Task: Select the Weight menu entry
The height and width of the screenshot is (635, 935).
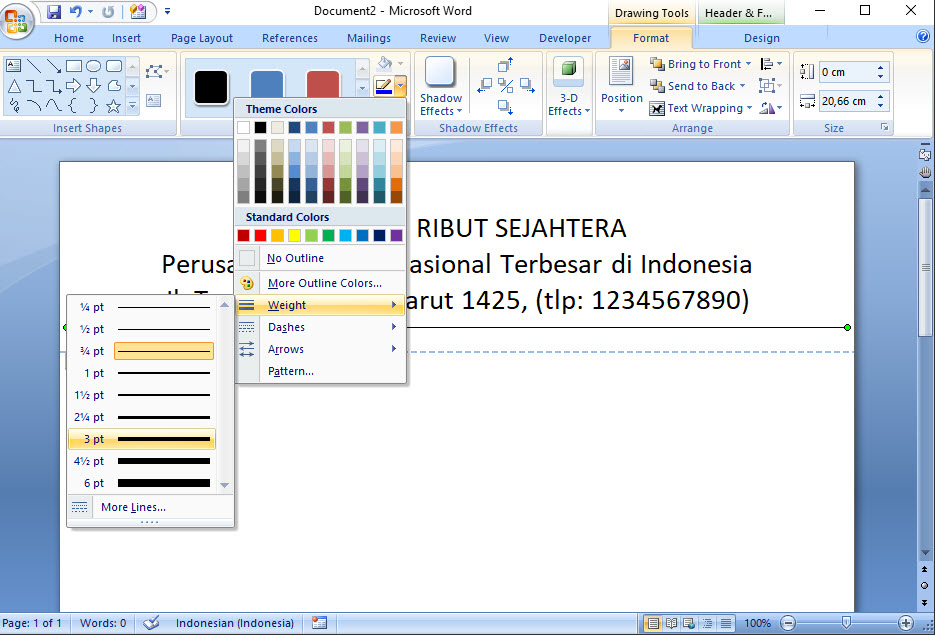Action: pos(321,305)
